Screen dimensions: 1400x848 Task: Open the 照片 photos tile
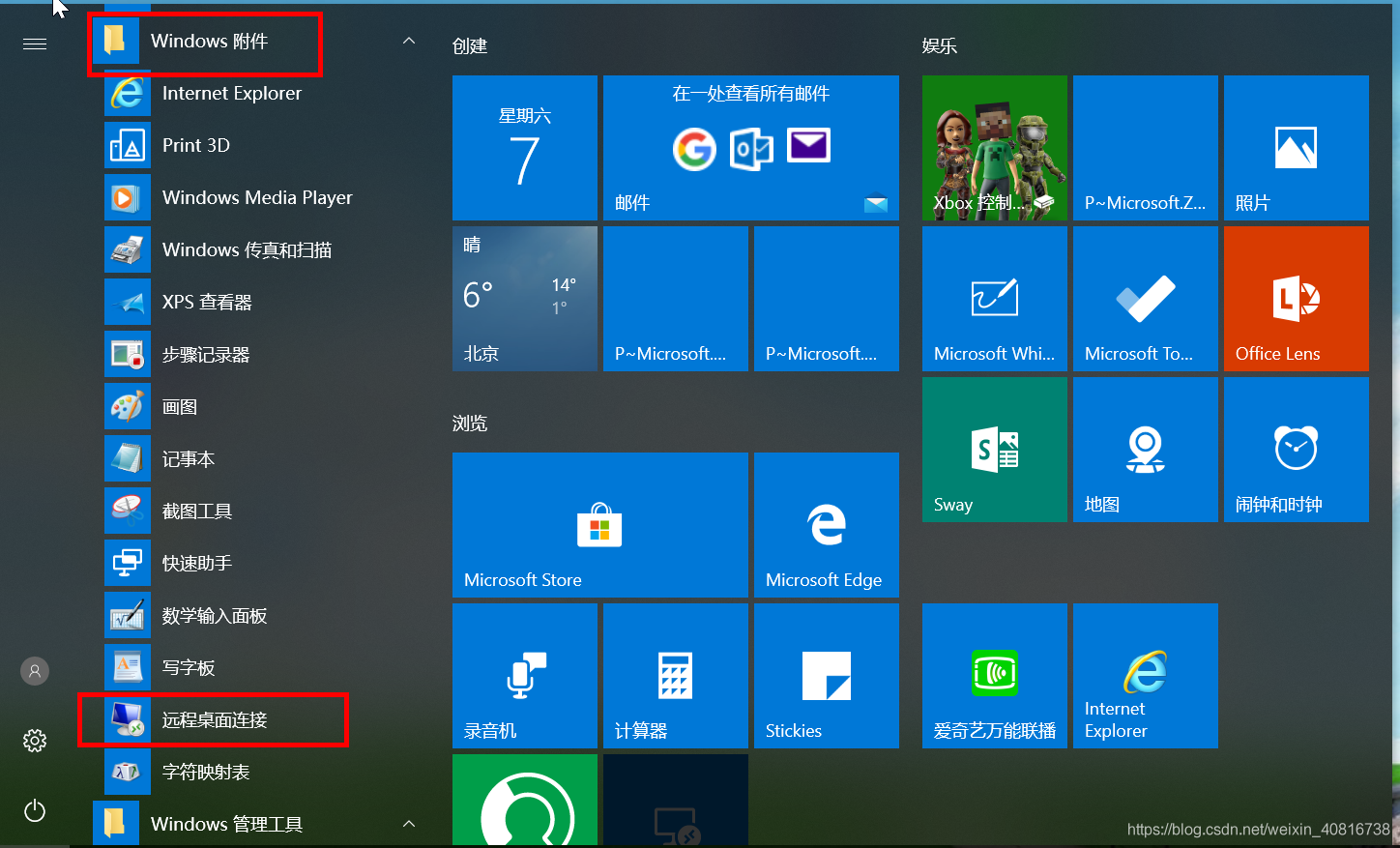[1297, 148]
